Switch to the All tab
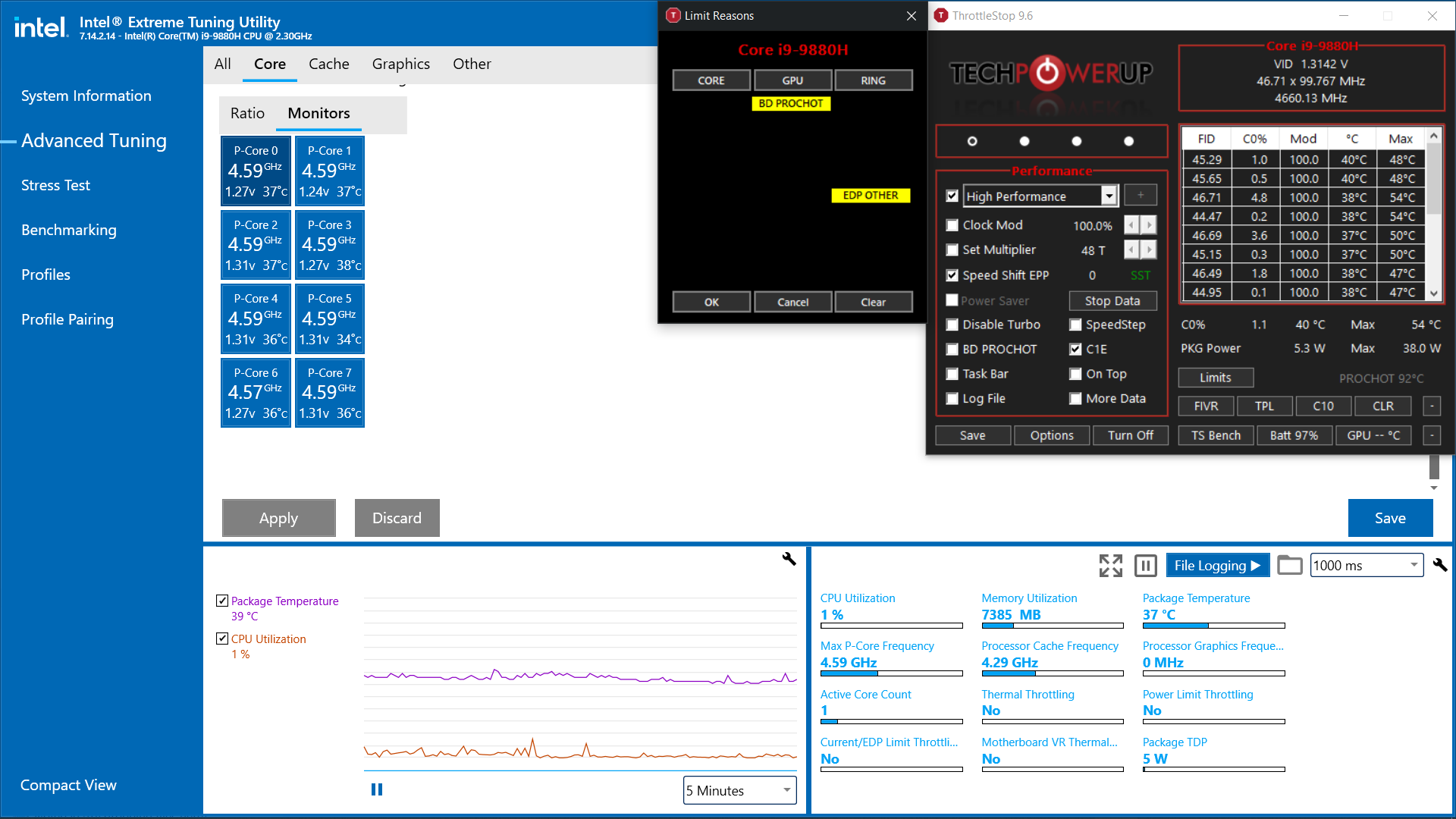Viewport: 1456px width, 819px height. (222, 64)
